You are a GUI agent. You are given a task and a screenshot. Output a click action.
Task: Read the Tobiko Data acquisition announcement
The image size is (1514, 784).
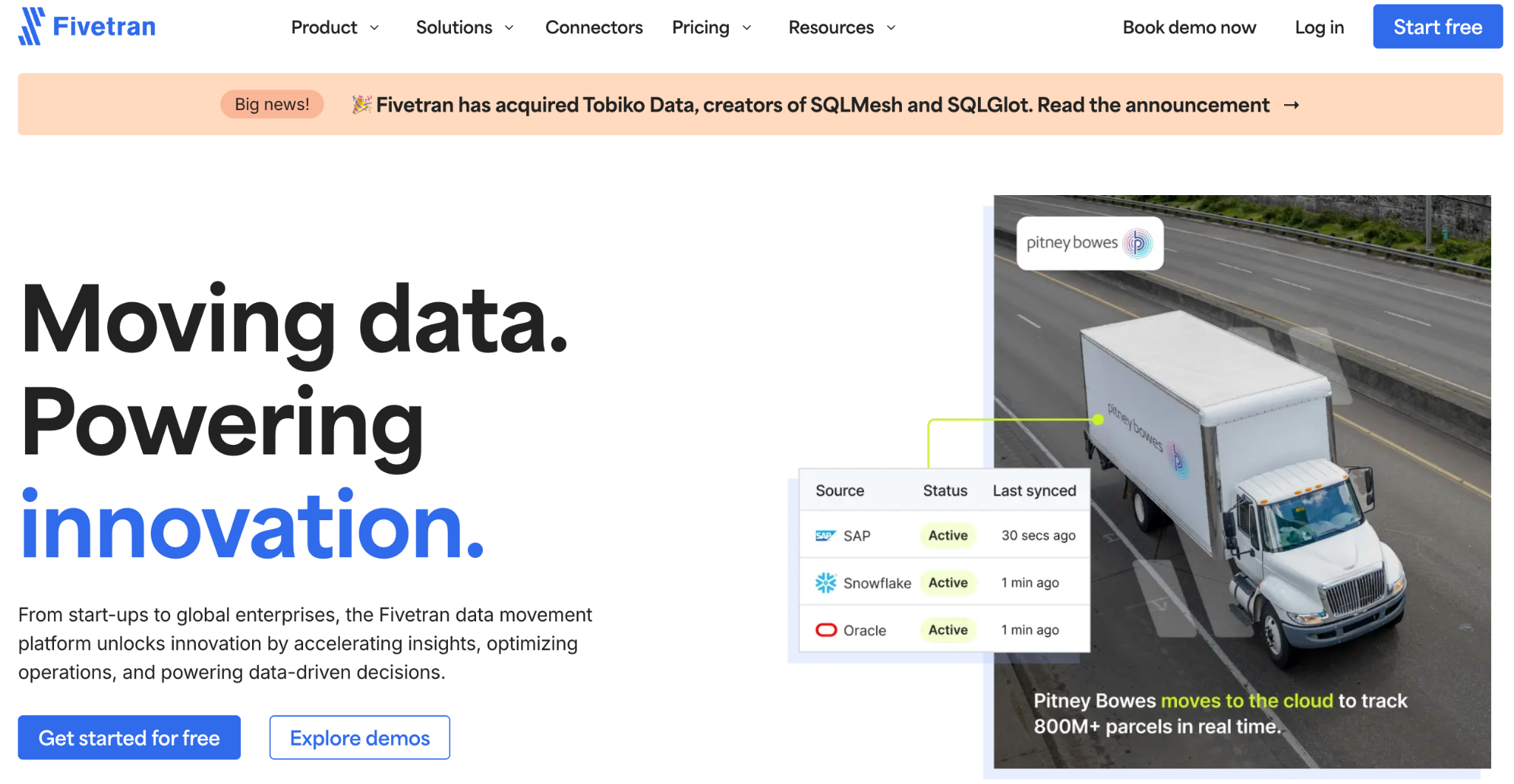click(823, 105)
